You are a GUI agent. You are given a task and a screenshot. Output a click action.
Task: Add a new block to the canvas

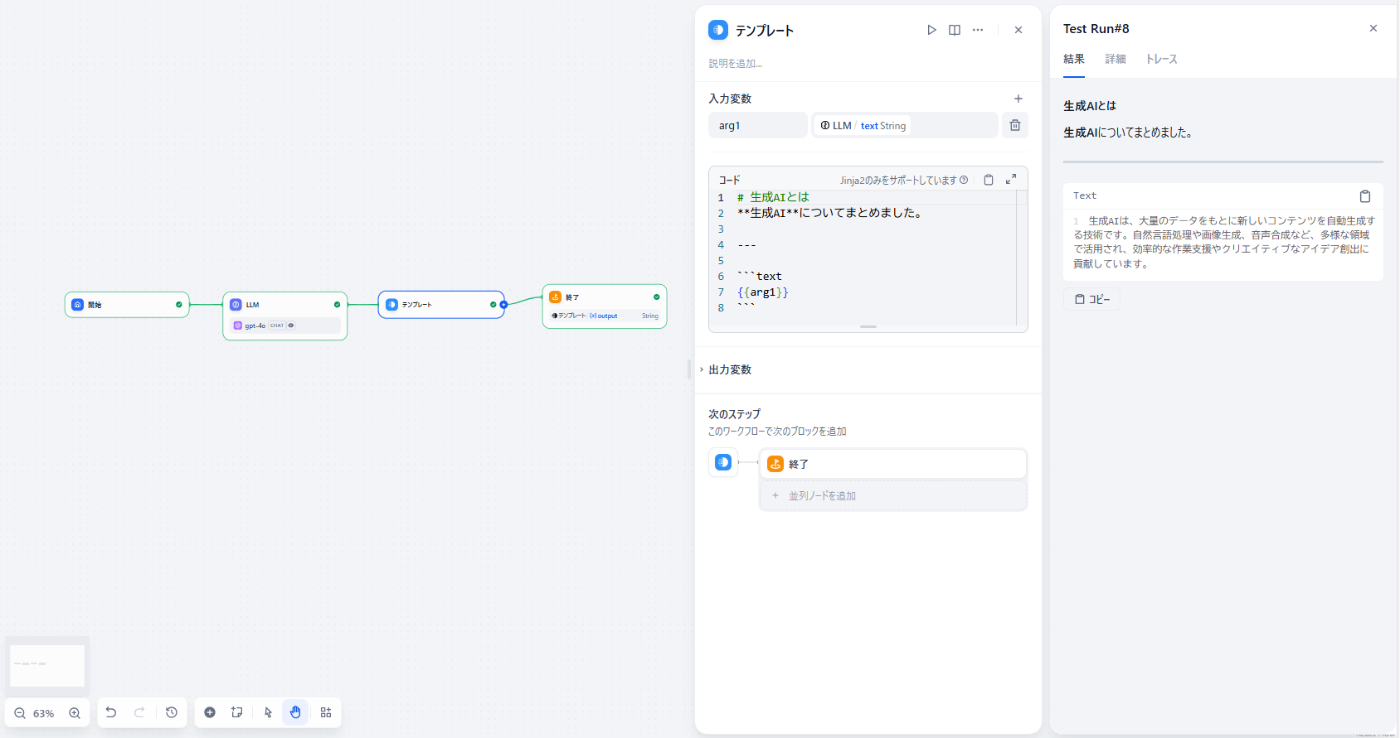210,712
